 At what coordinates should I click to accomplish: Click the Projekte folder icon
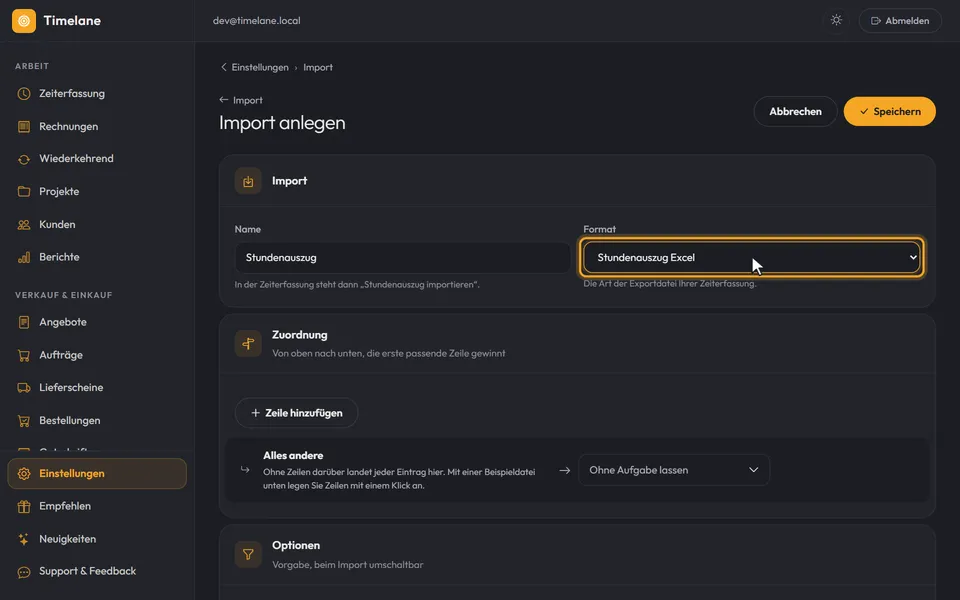[x=24, y=192]
